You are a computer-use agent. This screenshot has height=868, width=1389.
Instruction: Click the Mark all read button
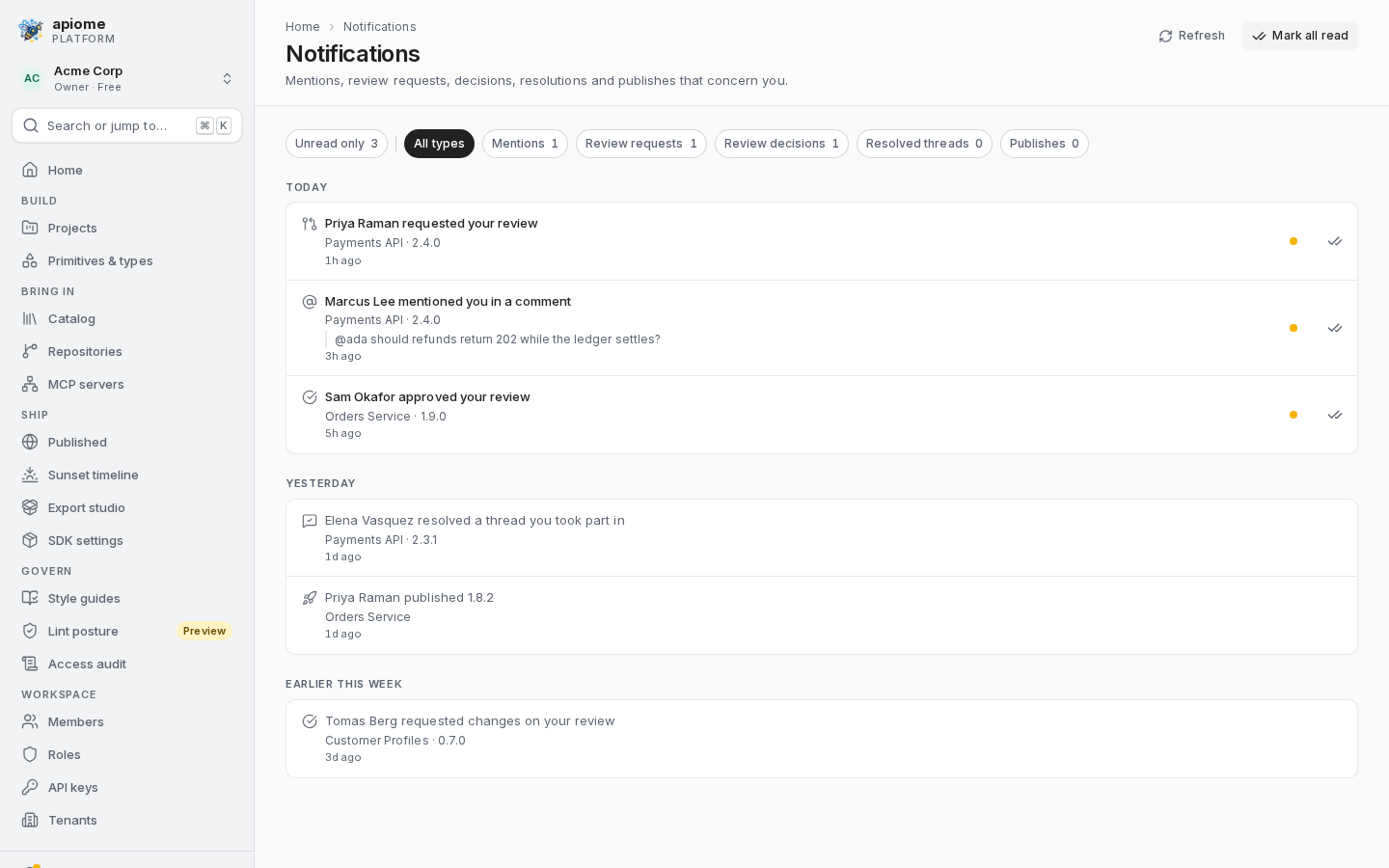[1300, 36]
